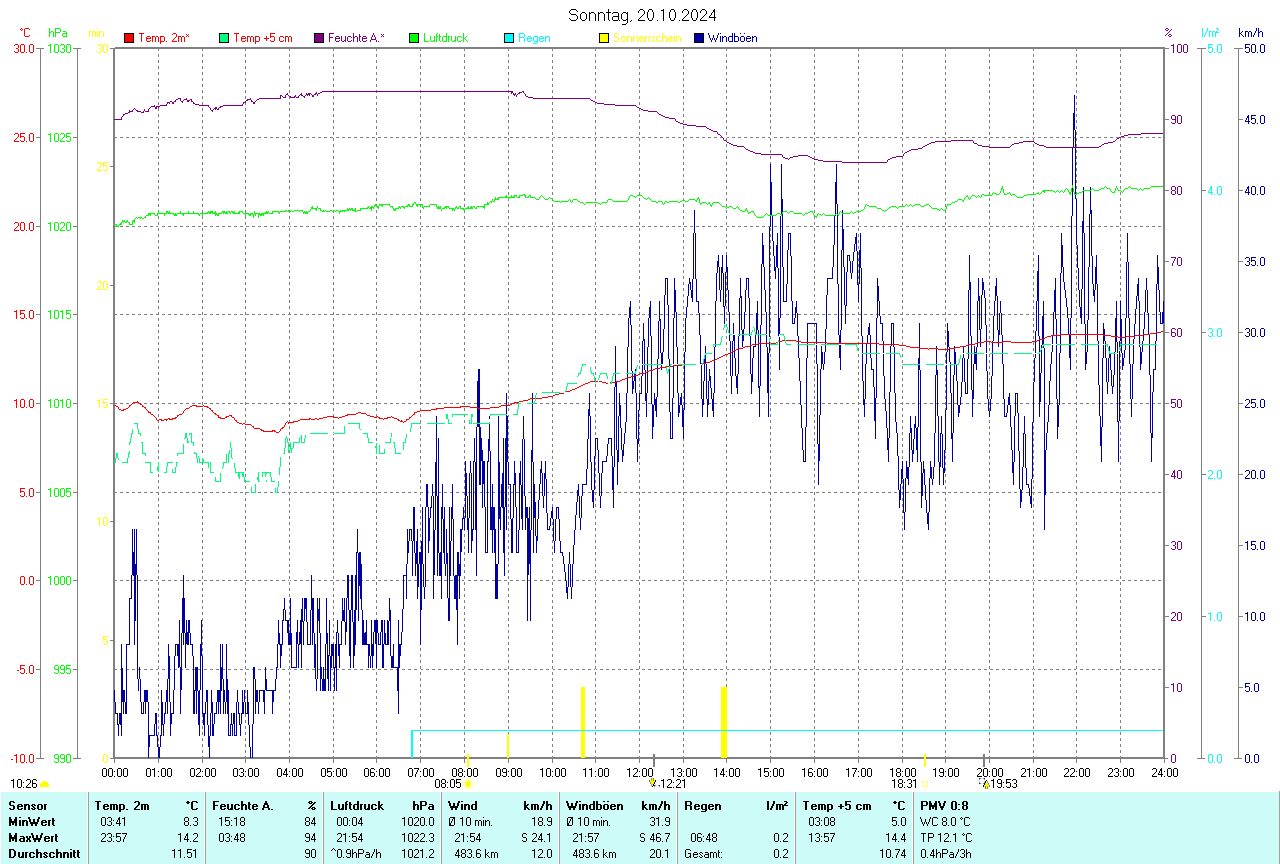Click the 30.0 °C axis label
The width and height of the screenshot is (1280, 864).
click(x=24, y=48)
